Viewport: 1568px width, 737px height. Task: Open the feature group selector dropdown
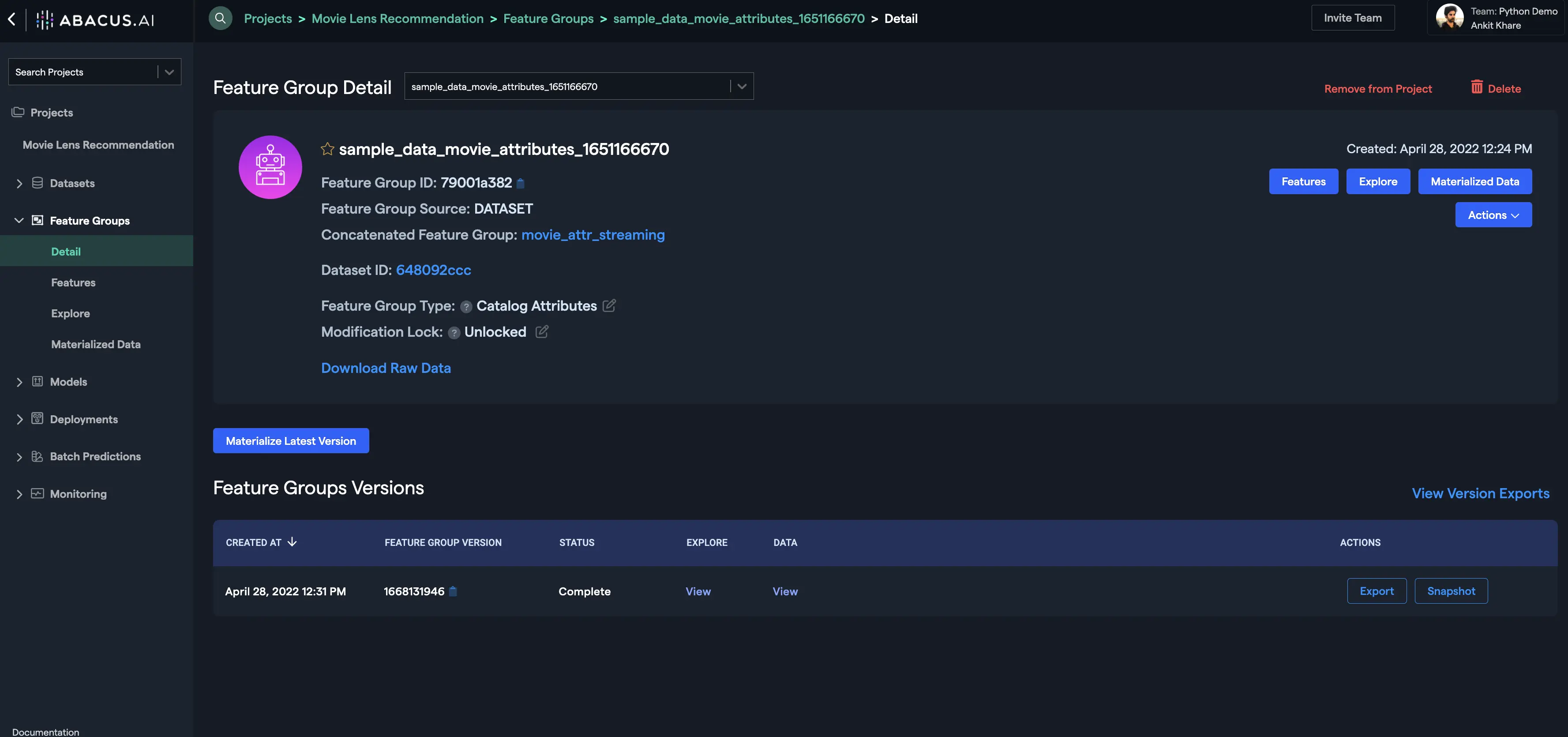pos(741,86)
